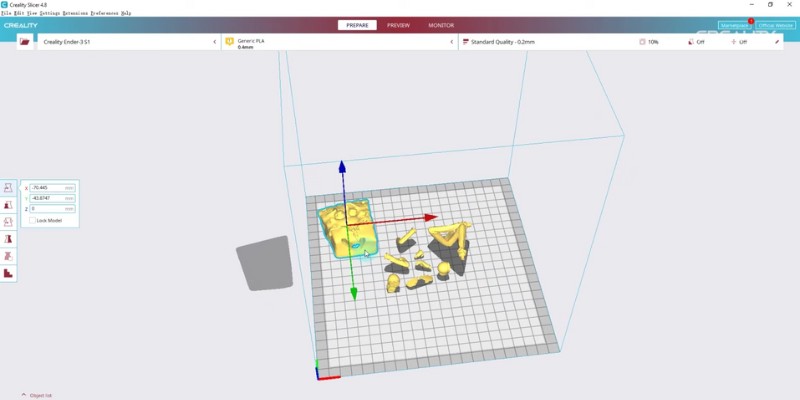Open the View menu
Image resolution: width=800 pixels, height=400 pixels.
point(32,13)
